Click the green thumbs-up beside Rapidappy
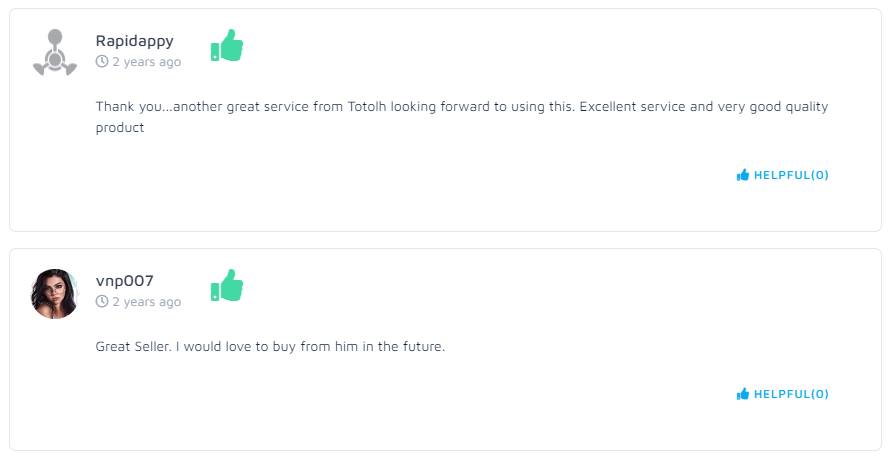The height and width of the screenshot is (460, 893). point(227,46)
